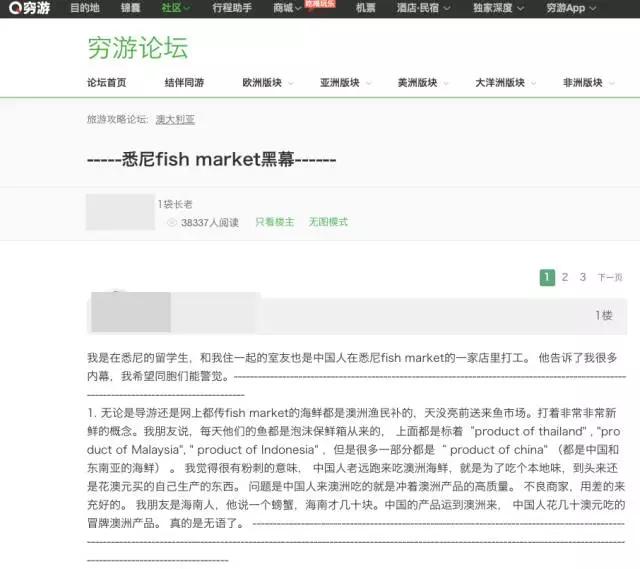640x569 pixels.
Task: Expand the 穷游App dropdown
Action: [571, 8]
